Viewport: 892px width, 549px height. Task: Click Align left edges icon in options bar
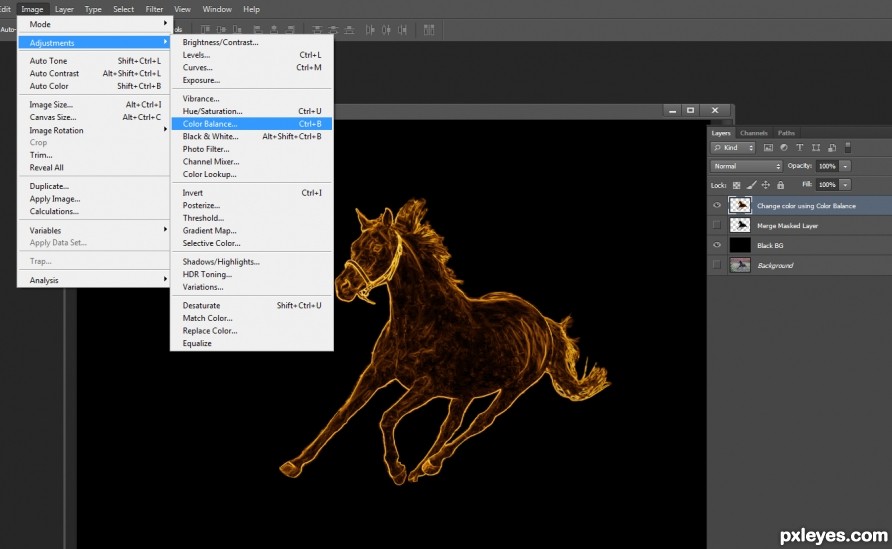tap(258, 30)
